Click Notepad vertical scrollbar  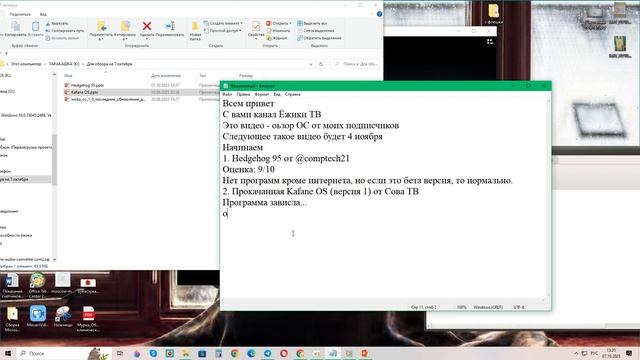pos(548,198)
